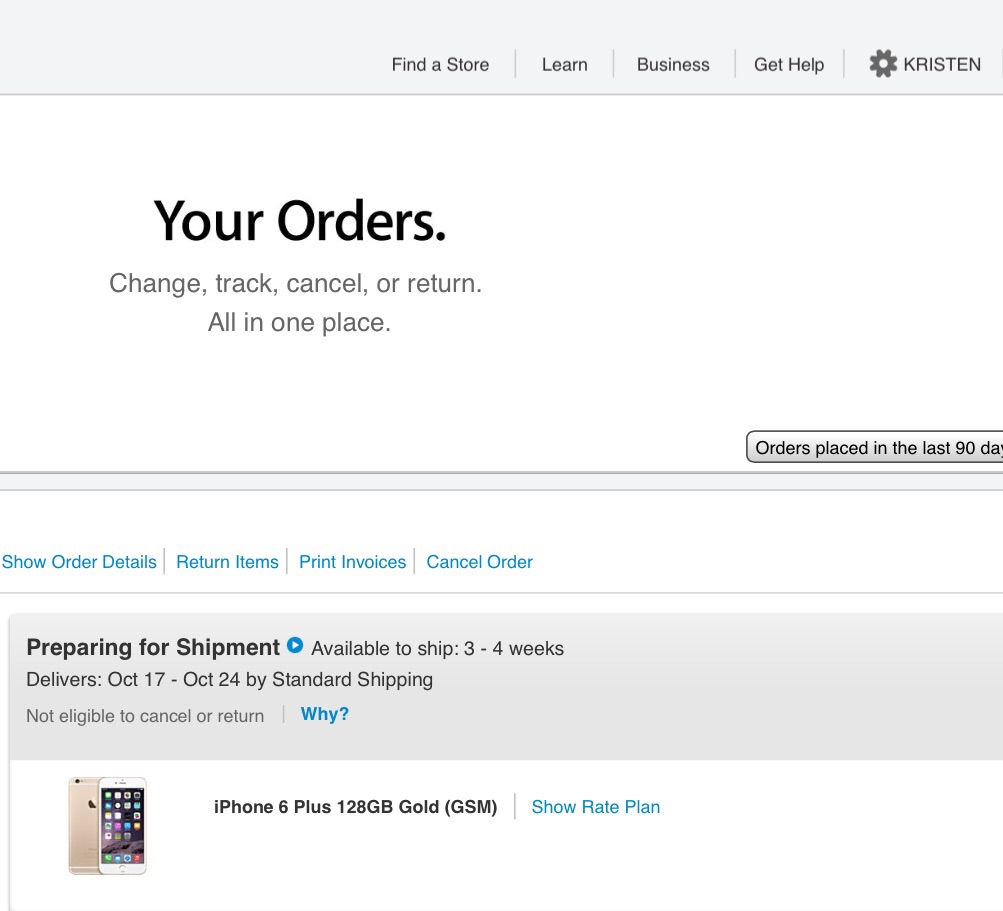Select Business in the top navigation
This screenshot has height=911, width=1003.
tap(673, 65)
